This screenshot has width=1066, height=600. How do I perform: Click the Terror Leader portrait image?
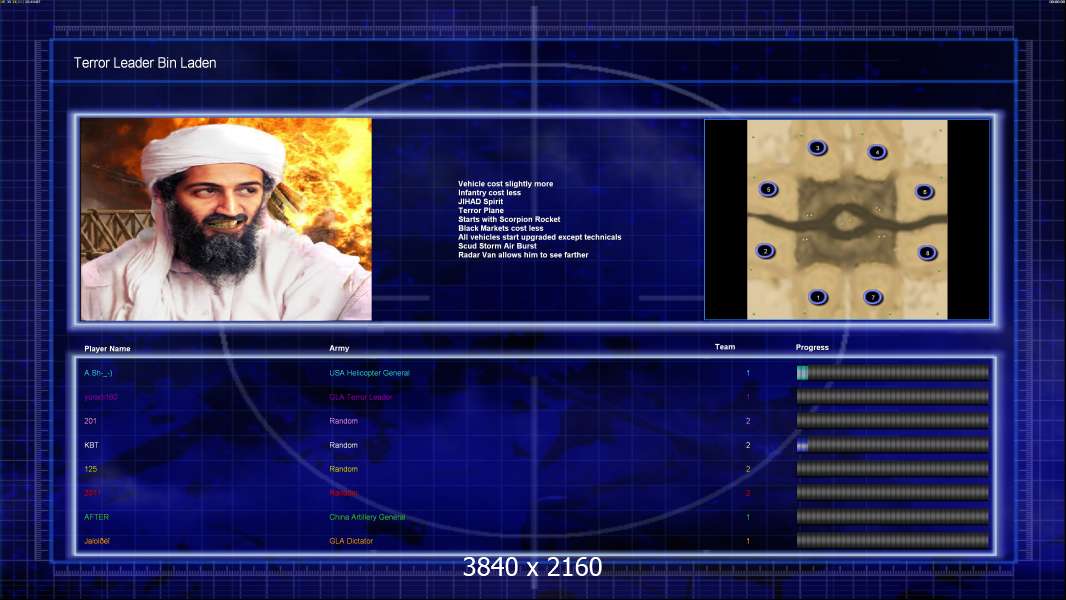pyautogui.click(x=226, y=219)
